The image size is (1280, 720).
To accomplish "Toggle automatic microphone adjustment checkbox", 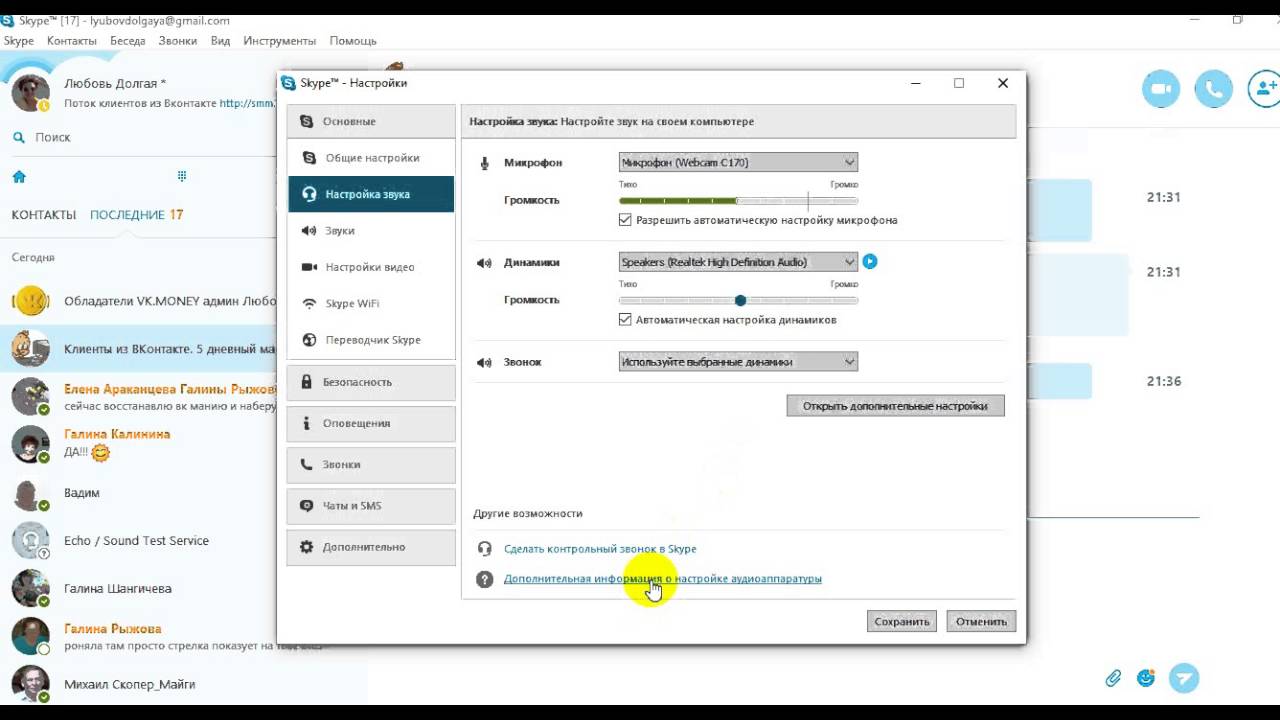I will click(625, 220).
